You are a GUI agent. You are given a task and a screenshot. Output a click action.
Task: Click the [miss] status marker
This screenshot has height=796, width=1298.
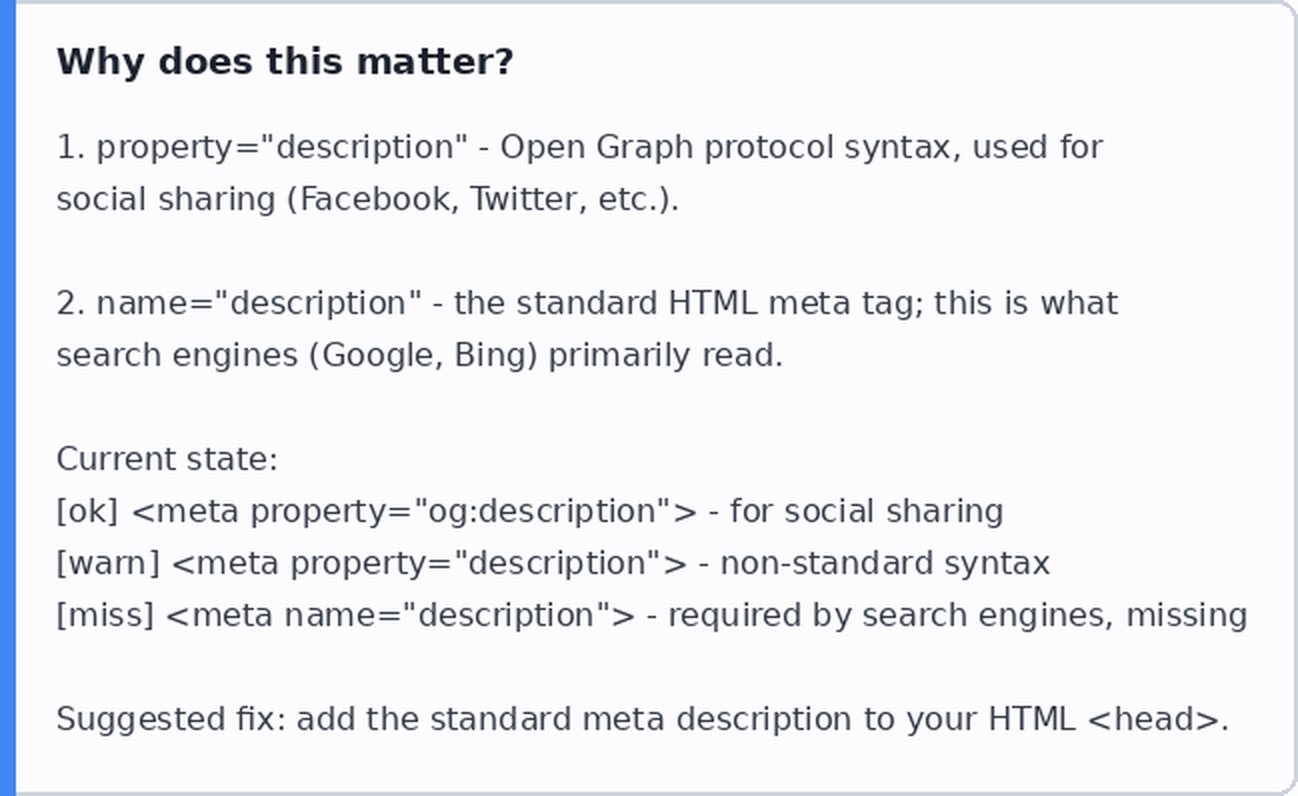[x=105, y=616]
